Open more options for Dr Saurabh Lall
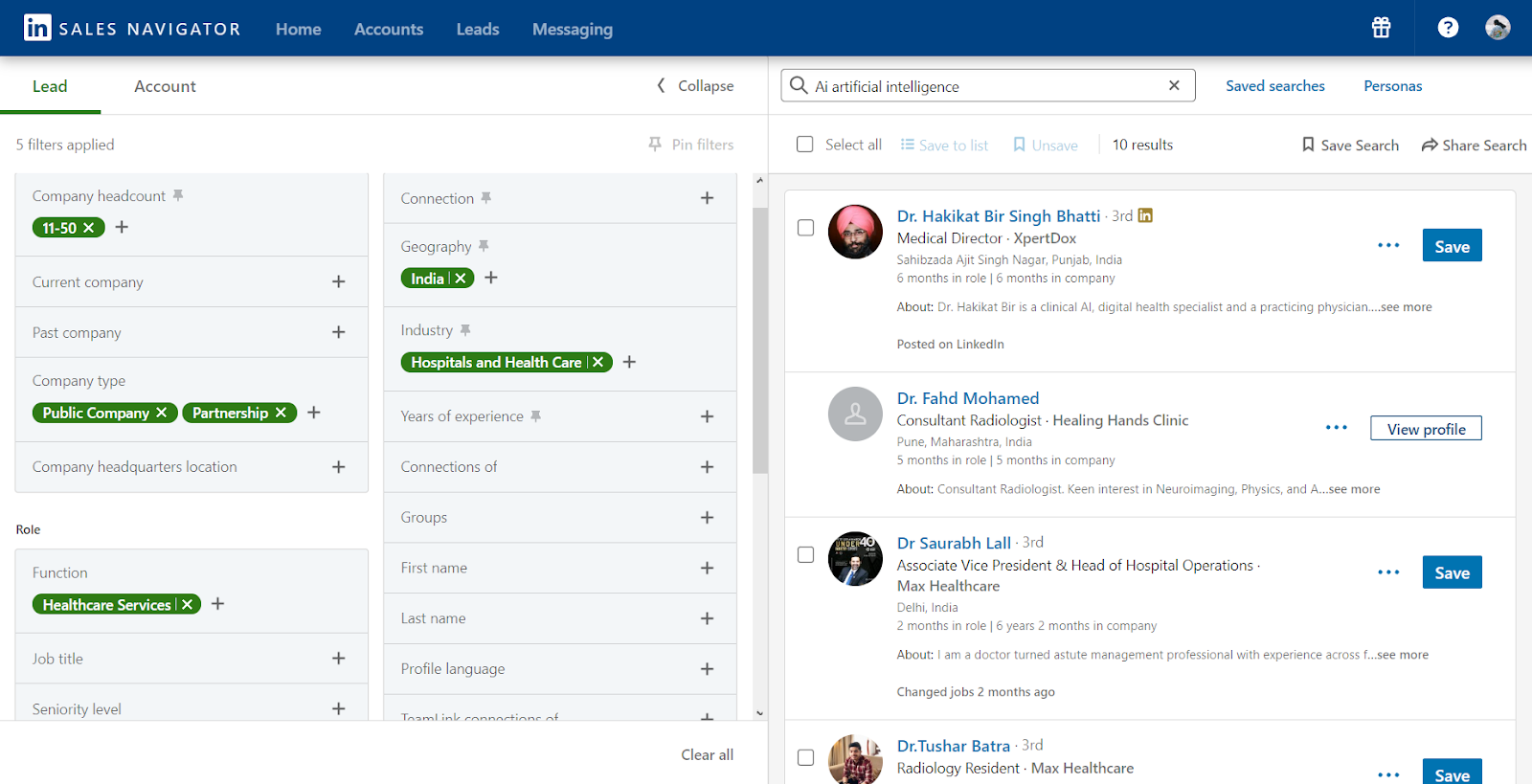 click(x=1388, y=572)
